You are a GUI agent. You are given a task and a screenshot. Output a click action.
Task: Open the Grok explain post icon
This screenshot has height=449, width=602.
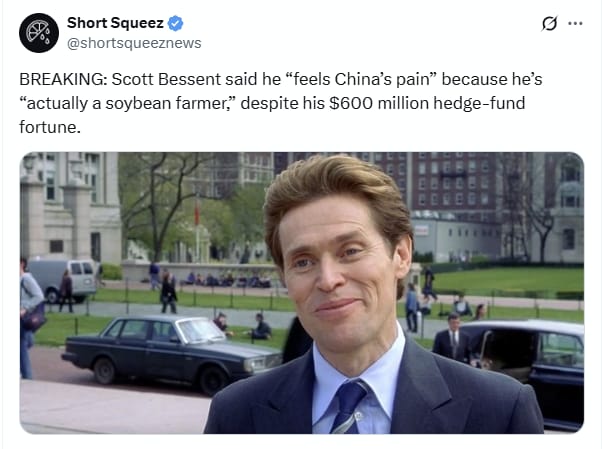pyautogui.click(x=549, y=23)
